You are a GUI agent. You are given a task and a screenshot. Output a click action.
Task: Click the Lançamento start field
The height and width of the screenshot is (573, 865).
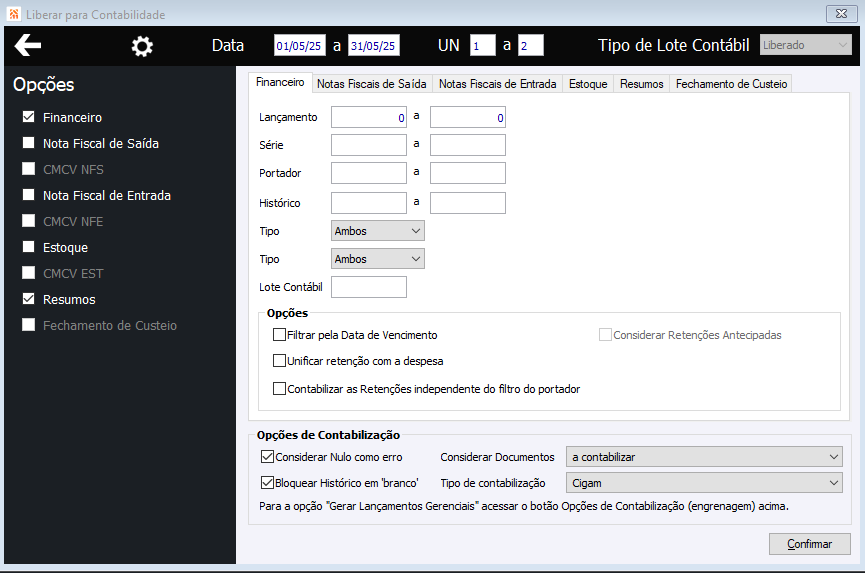pyautogui.click(x=369, y=117)
